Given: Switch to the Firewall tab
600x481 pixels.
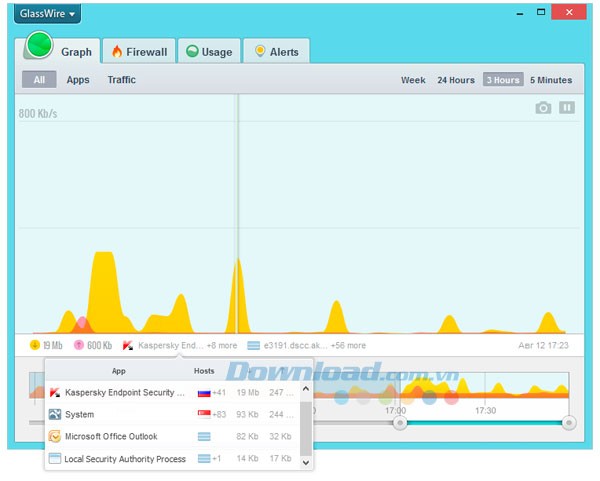Looking at the screenshot, I should (x=139, y=52).
